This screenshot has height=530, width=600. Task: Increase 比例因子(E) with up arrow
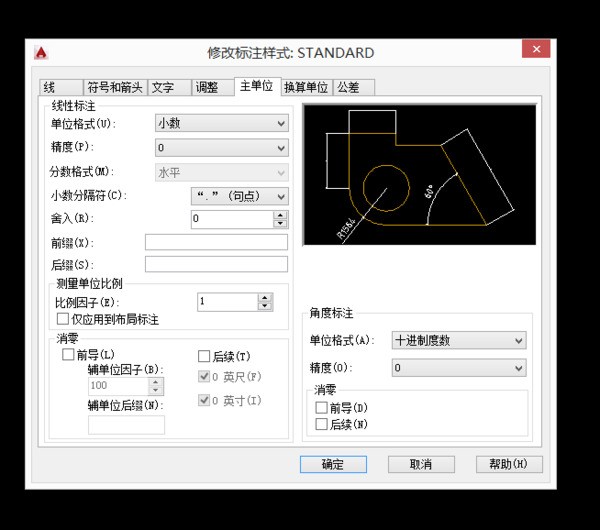(x=265, y=298)
